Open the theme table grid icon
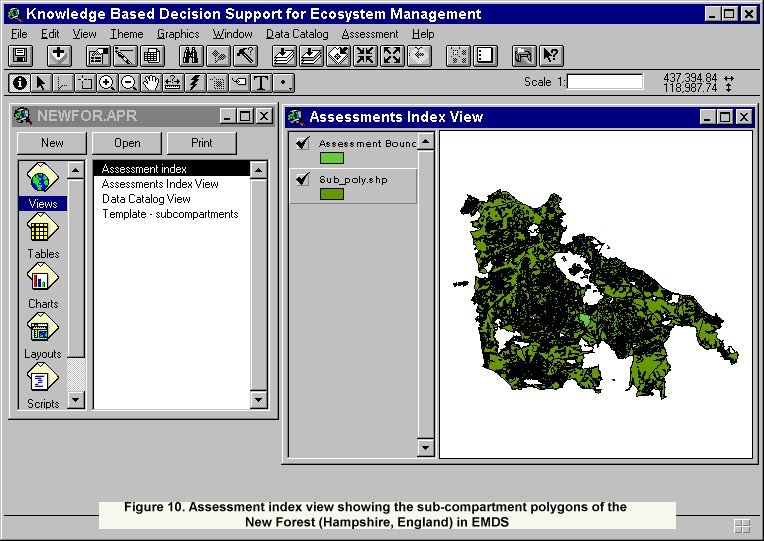 pyautogui.click(x=152, y=56)
